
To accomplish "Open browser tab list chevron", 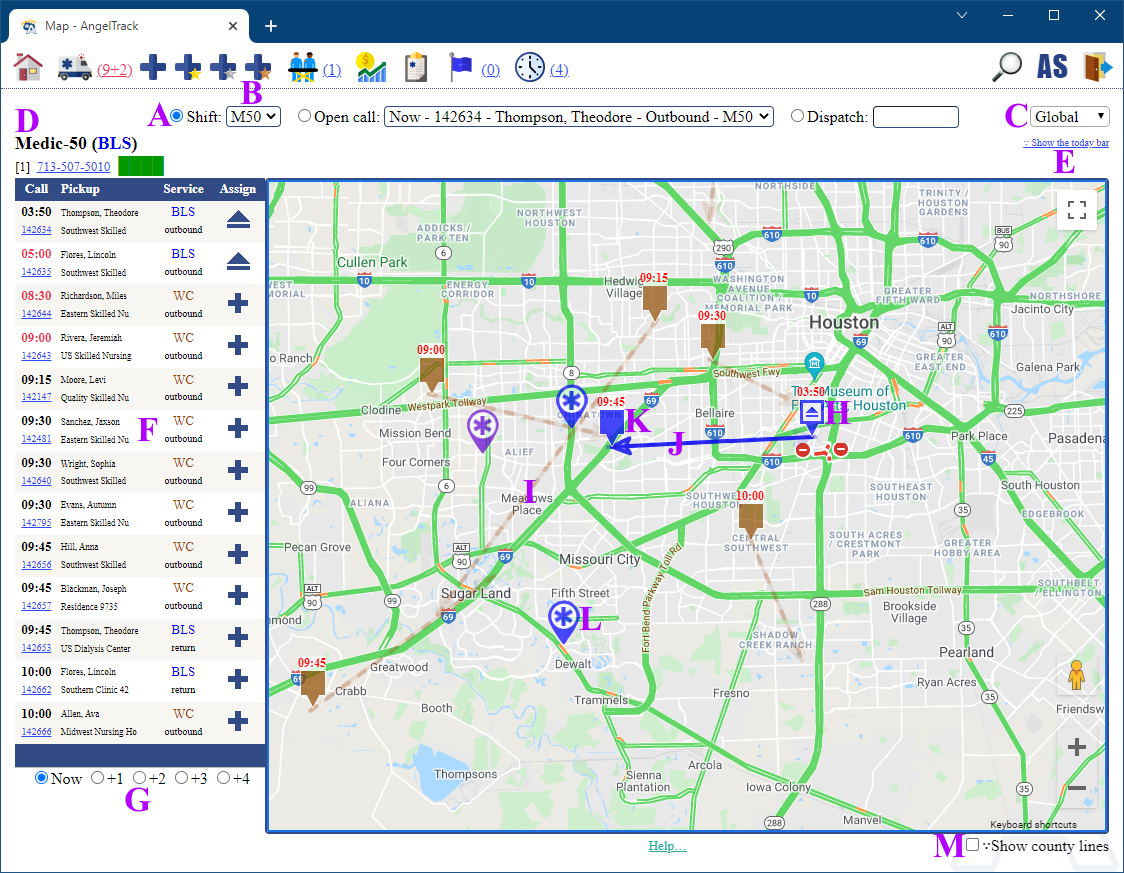I will click(x=962, y=15).
